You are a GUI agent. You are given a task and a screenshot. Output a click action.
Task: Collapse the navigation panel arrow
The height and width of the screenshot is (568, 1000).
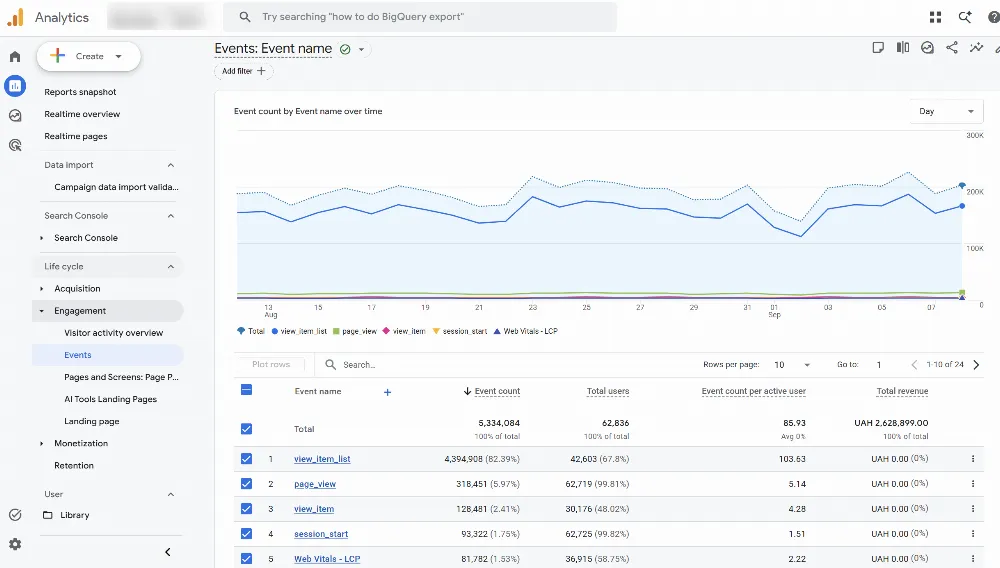tap(168, 552)
